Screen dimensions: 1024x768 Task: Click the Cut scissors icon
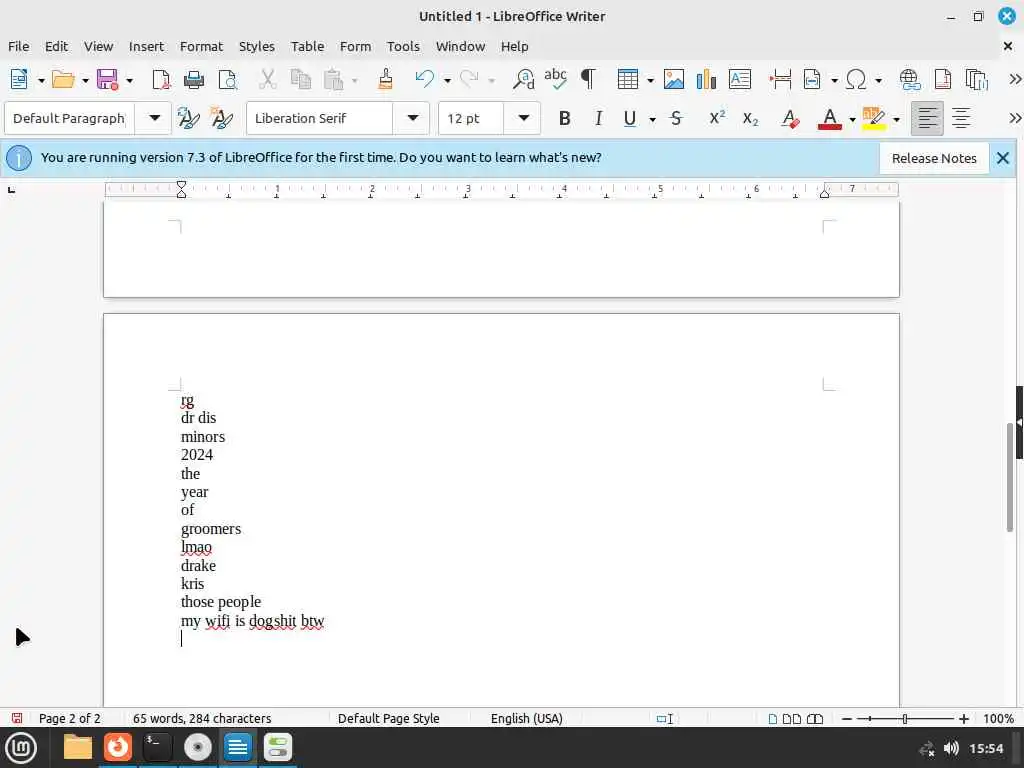267,80
